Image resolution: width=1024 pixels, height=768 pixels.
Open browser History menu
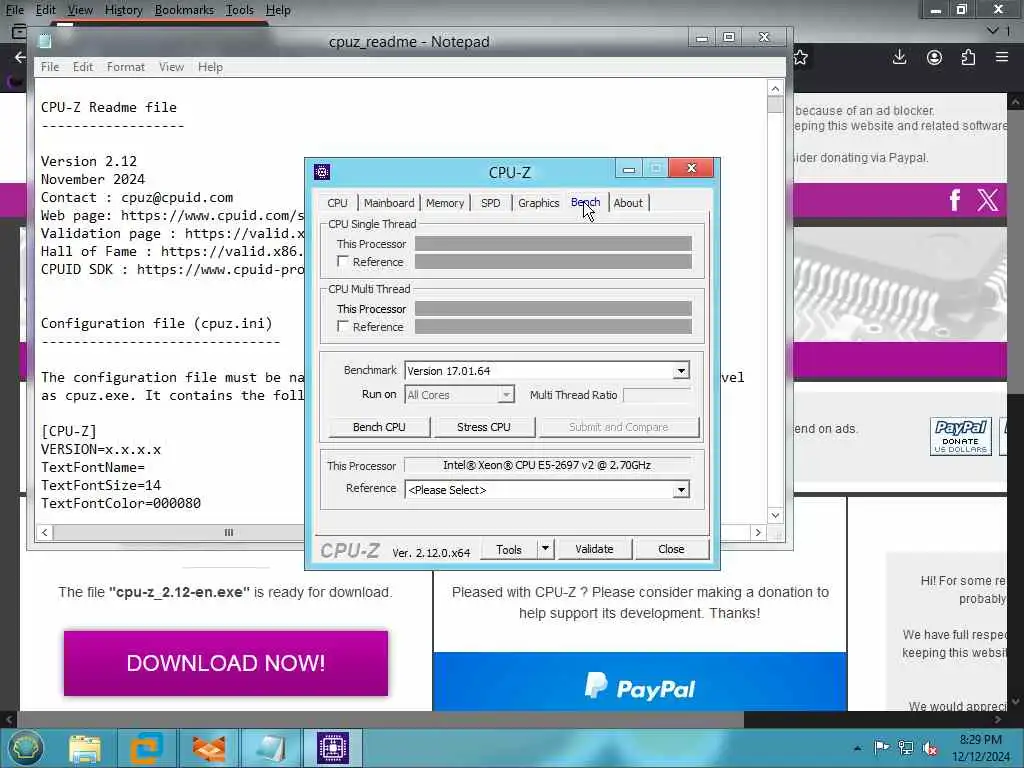coord(123,10)
